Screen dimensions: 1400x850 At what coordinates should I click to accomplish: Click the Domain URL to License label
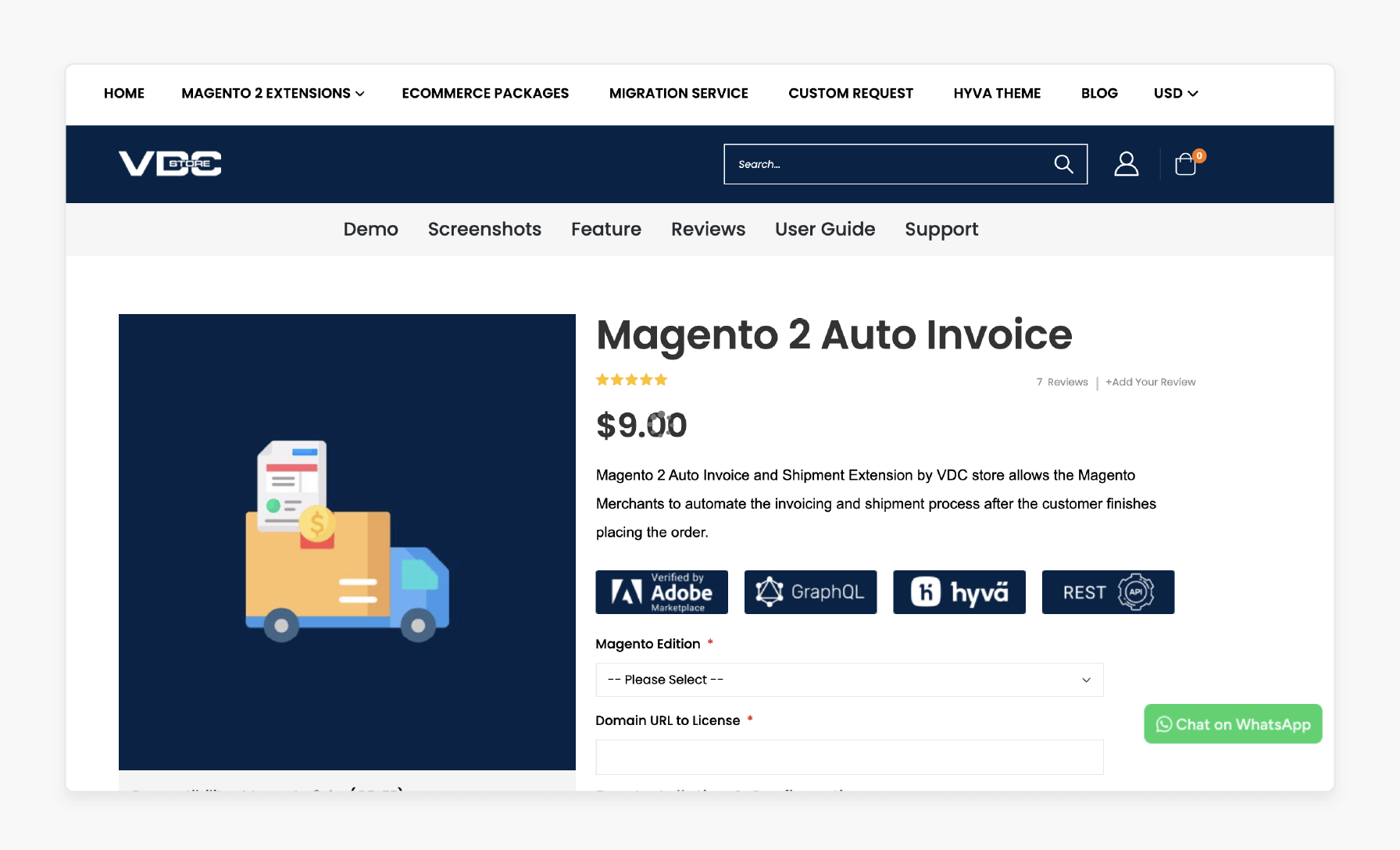(668, 720)
